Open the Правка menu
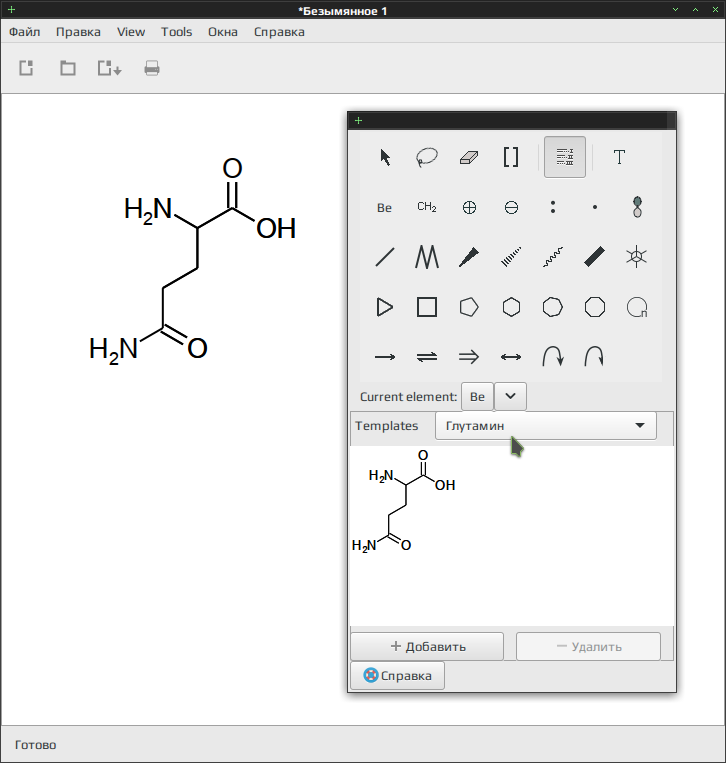 coord(78,32)
